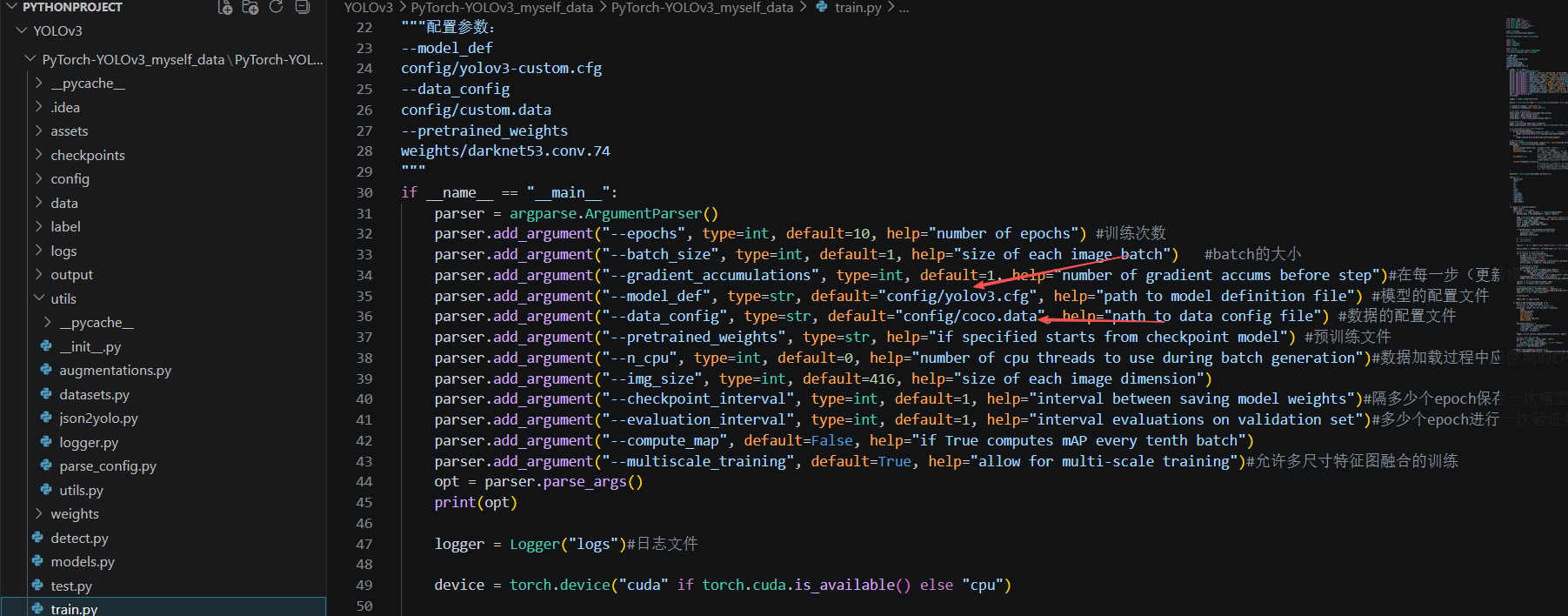Screen dimensions: 1568x616
Task: Click on "weights/darknet53.conv.74" on line 28
Action: pos(505,151)
